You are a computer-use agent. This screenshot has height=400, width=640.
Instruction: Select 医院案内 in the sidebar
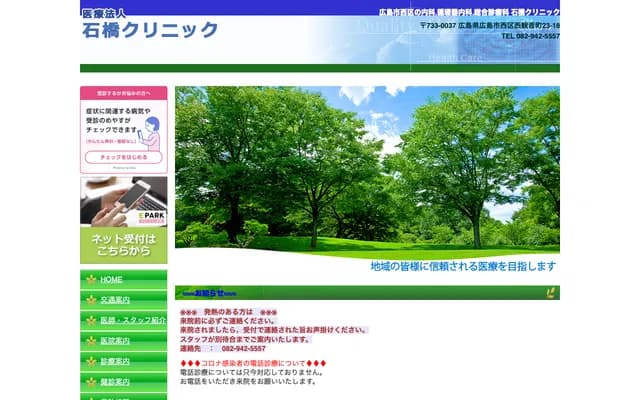tap(115, 341)
